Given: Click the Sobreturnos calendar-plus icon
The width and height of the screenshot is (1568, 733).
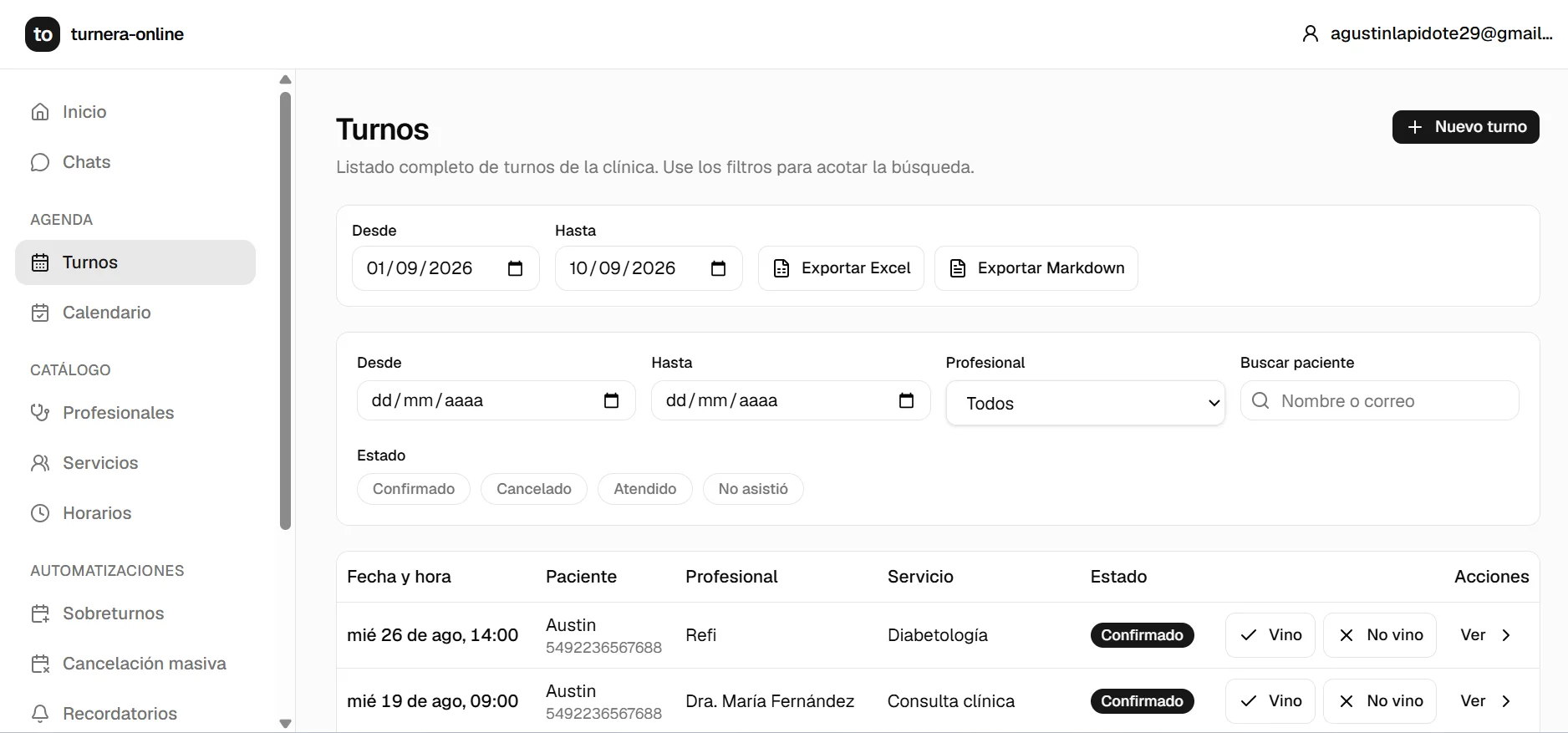Looking at the screenshot, I should 40,613.
